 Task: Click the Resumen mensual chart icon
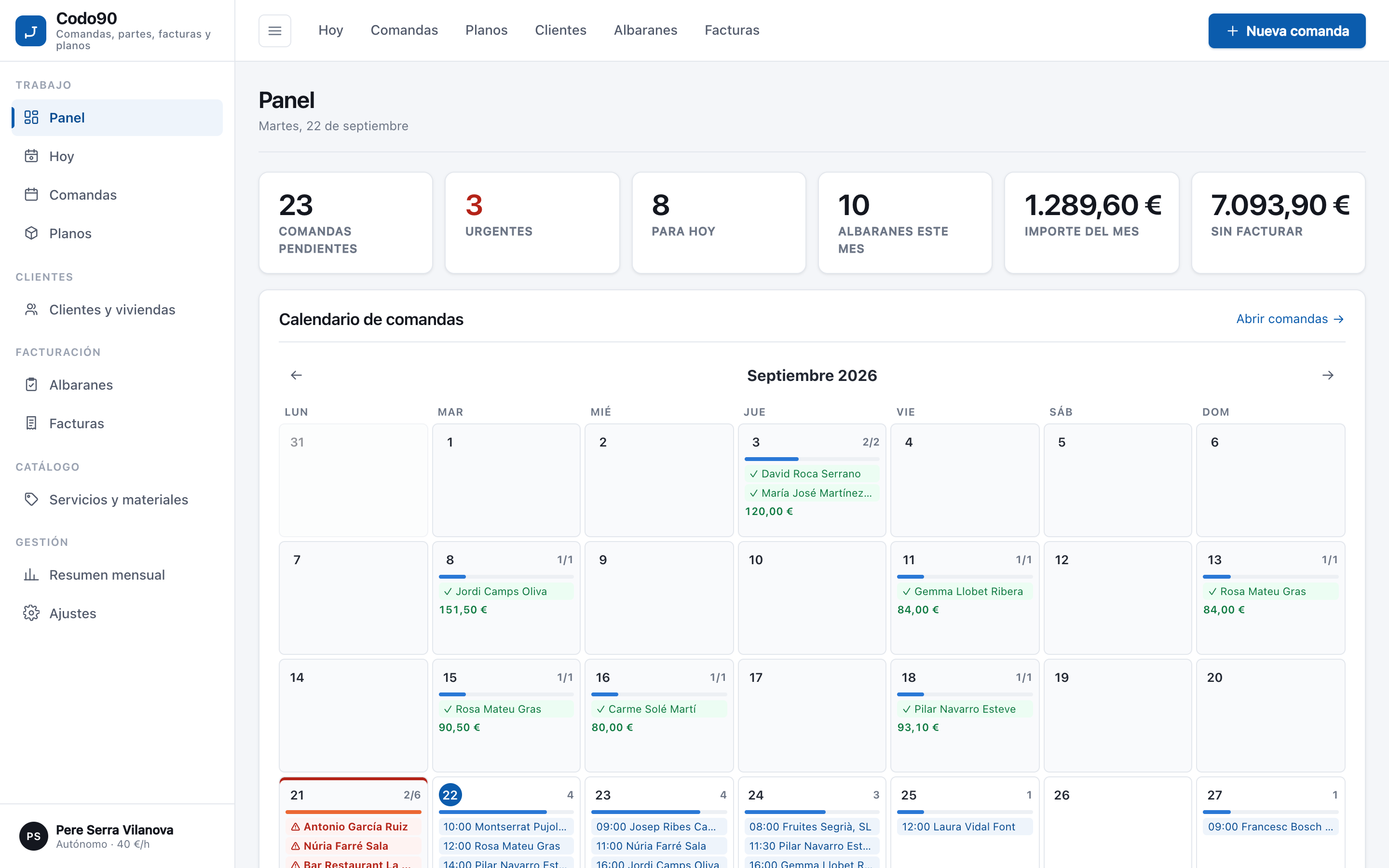coord(31,575)
